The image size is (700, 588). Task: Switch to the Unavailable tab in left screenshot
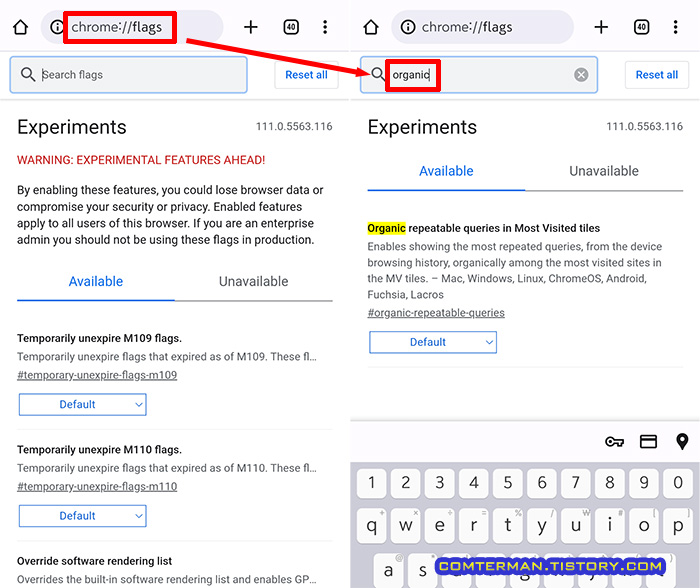click(254, 281)
